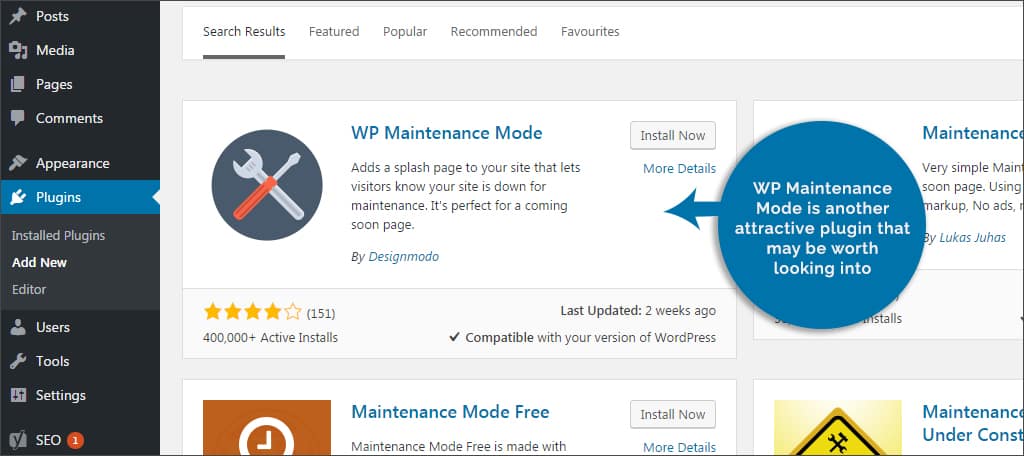This screenshot has width=1024, height=456.
Task: Click the star rating of WP Maintenance Mode
Action: click(252, 312)
